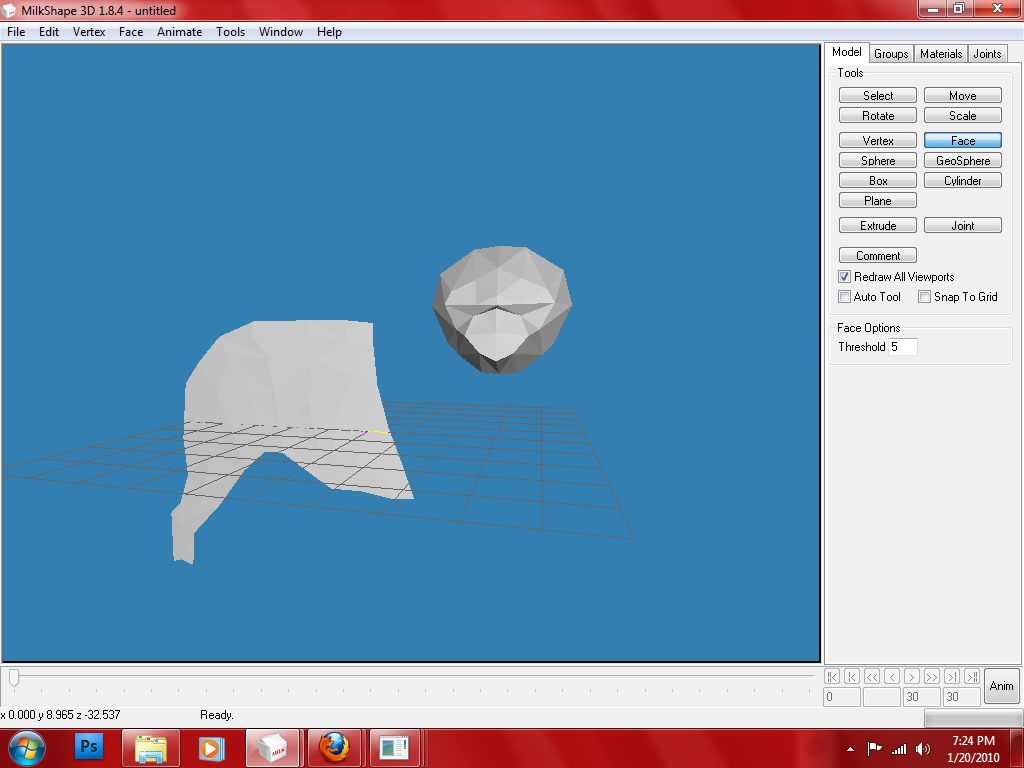This screenshot has width=1024, height=768.
Task: Click the MilkShape milk carton taskbar icon
Action: tap(272, 748)
